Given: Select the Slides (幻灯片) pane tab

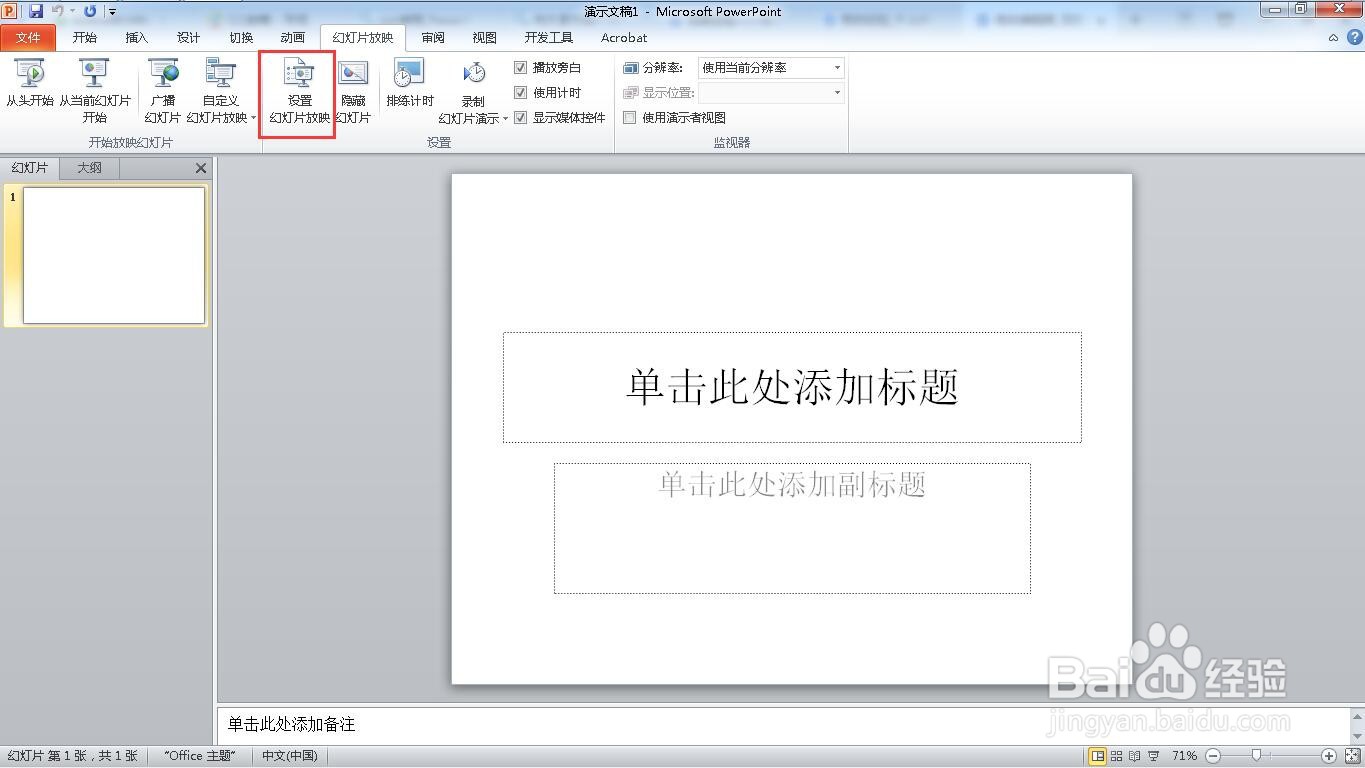Looking at the screenshot, I should pos(30,168).
